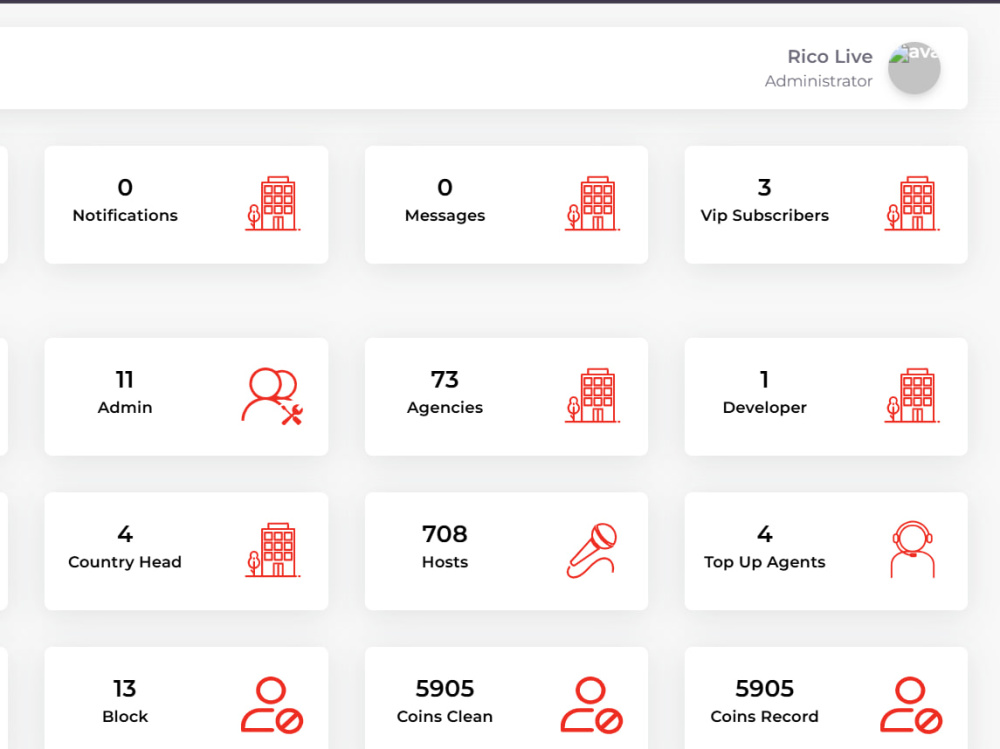1000x749 pixels.
Task: Click the Block label text
Action: [125, 716]
